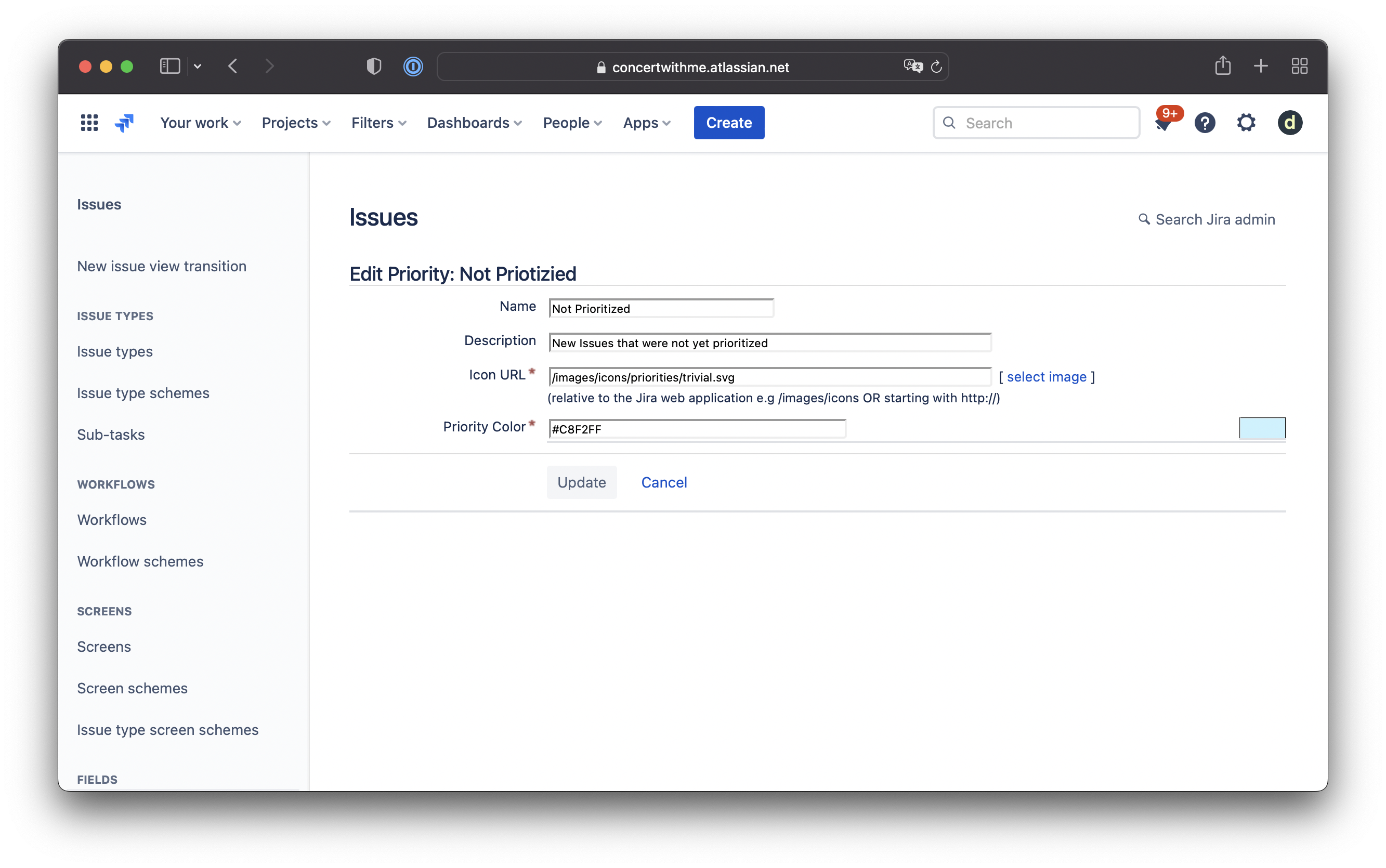Open Workflows in left sidebar
The width and height of the screenshot is (1386, 868).
click(112, 519)
